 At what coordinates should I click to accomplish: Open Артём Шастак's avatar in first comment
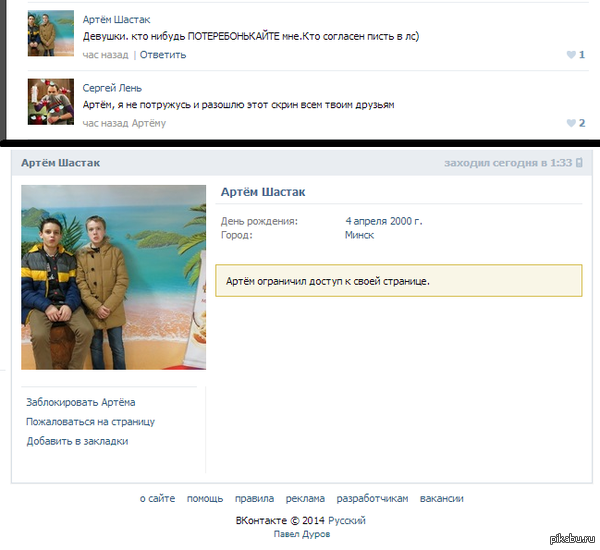pyautogui.click(x=50, y=33)
